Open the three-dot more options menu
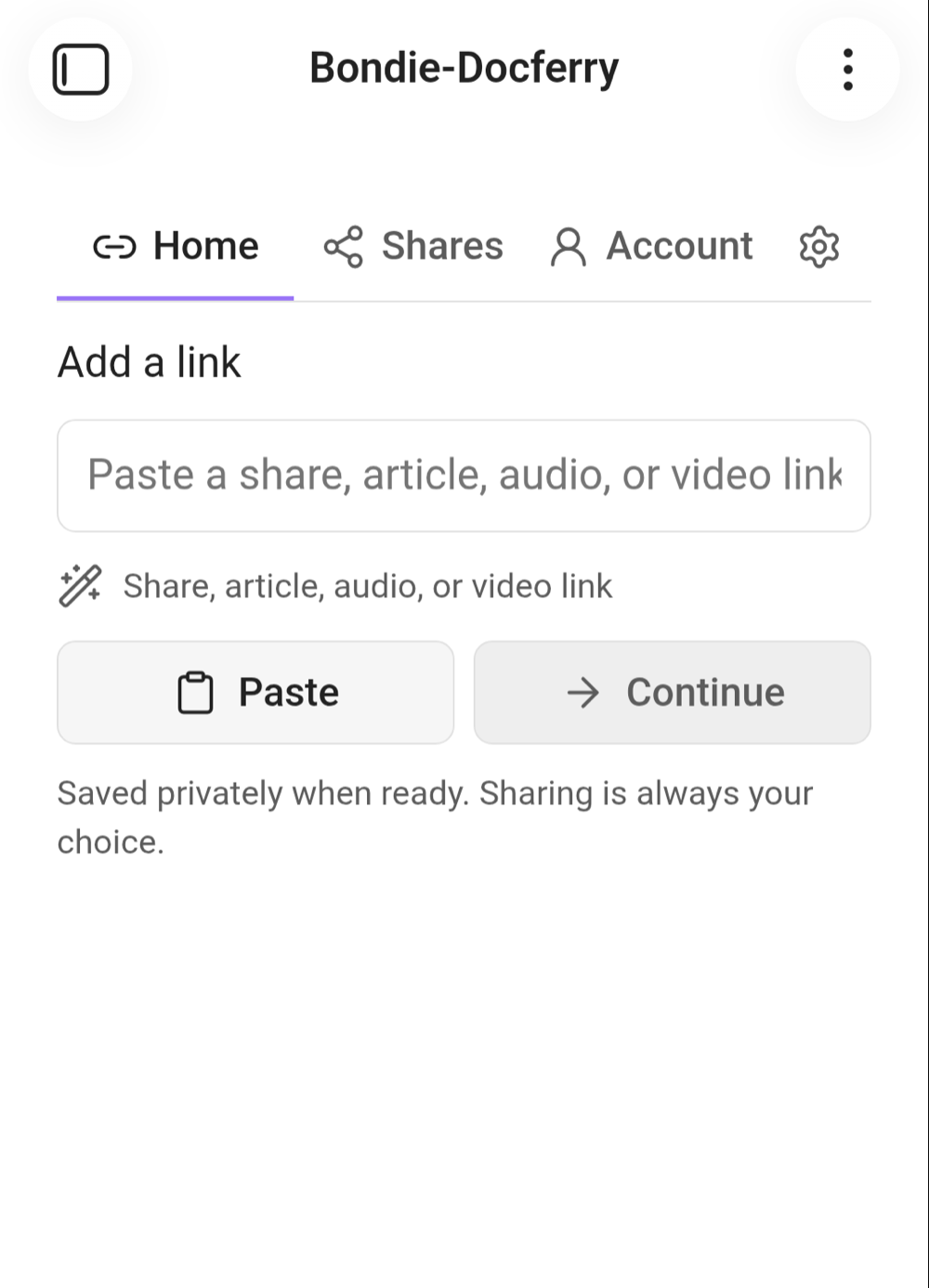This screenshot has width=929, height=1288. (847, 70)
